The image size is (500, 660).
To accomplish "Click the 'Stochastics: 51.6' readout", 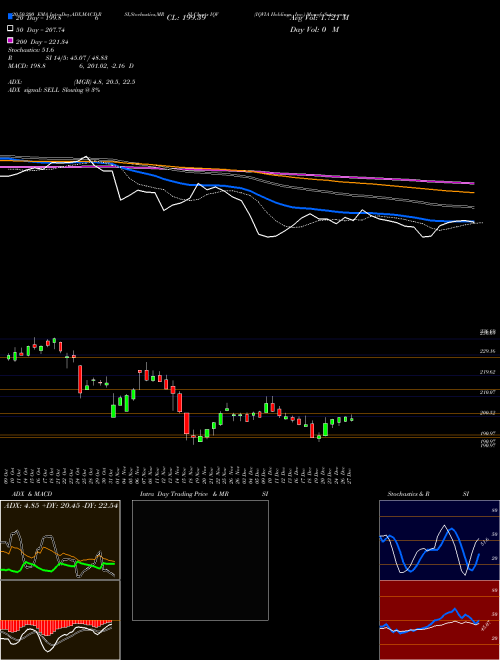I will (31, 50).
